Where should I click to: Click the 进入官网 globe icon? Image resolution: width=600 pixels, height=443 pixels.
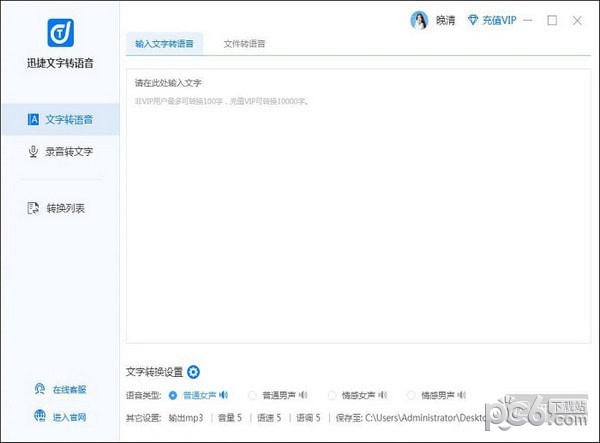40,416
